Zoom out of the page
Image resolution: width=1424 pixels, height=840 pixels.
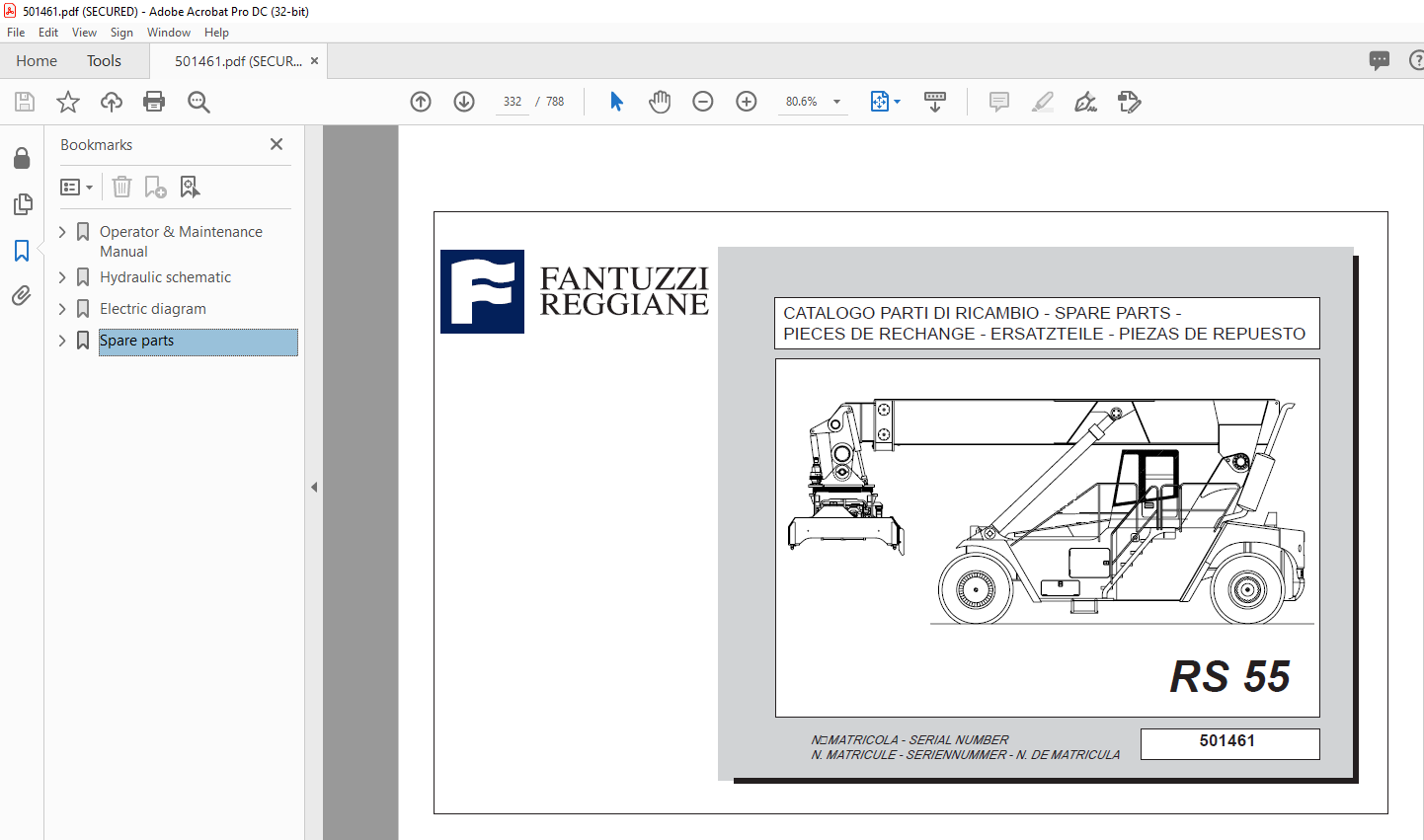[703, 102]
